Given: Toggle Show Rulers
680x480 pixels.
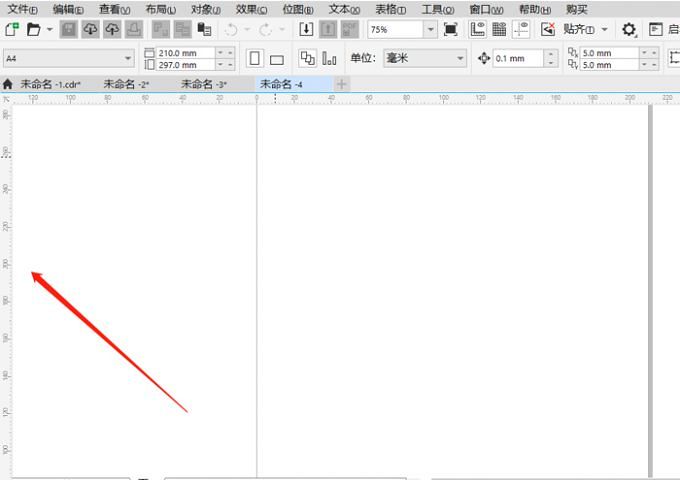Looking at the screenshot, I should point(477,29).
